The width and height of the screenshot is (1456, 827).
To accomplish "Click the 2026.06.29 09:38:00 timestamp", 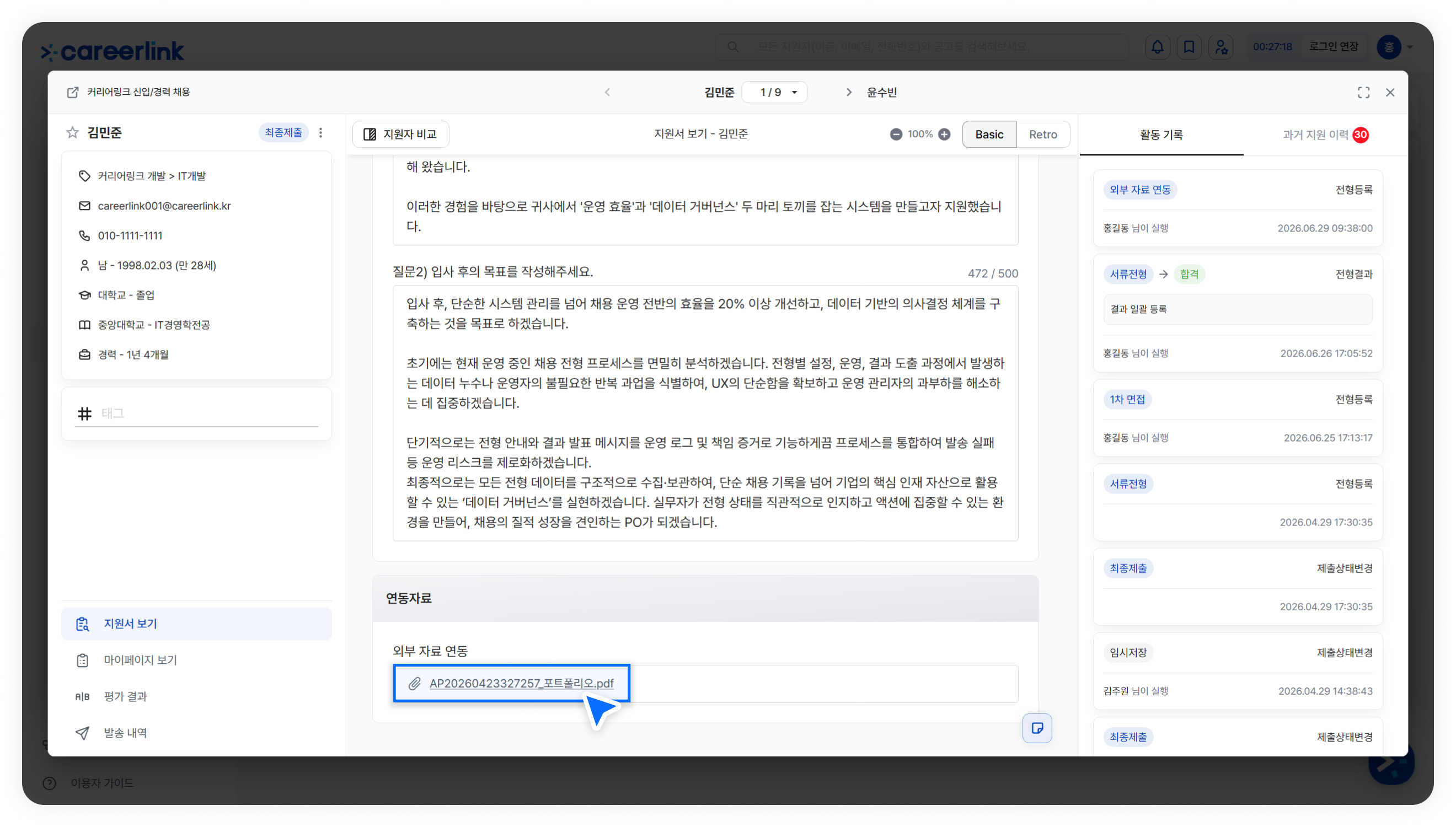I will click(1325, 228).
